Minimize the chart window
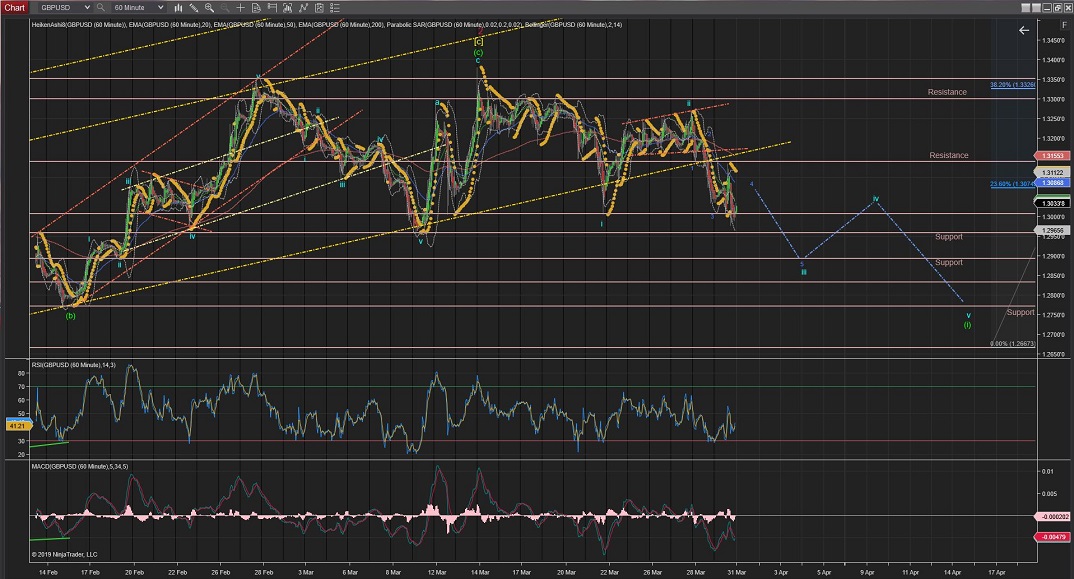The width and height of the screenshot is (1074, 579). (x=1046, y=8)
